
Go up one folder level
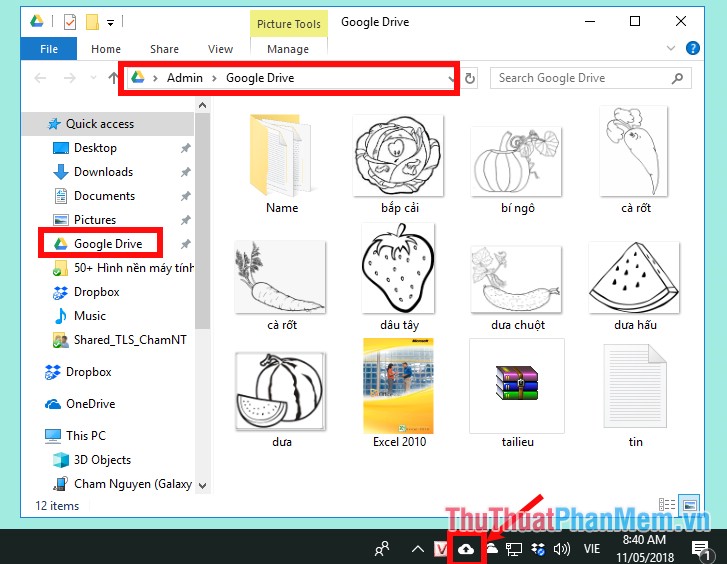point(113,78)
